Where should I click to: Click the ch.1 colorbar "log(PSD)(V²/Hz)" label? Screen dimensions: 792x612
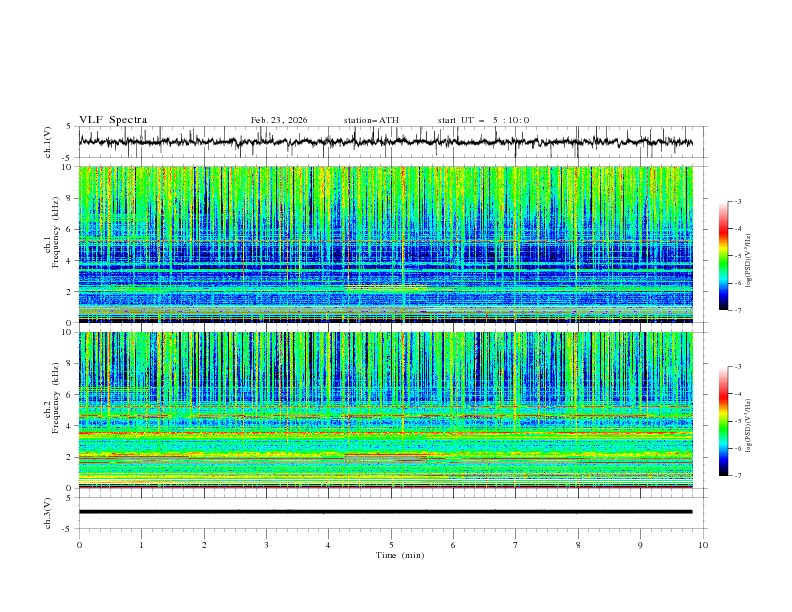tap(749, 261)
